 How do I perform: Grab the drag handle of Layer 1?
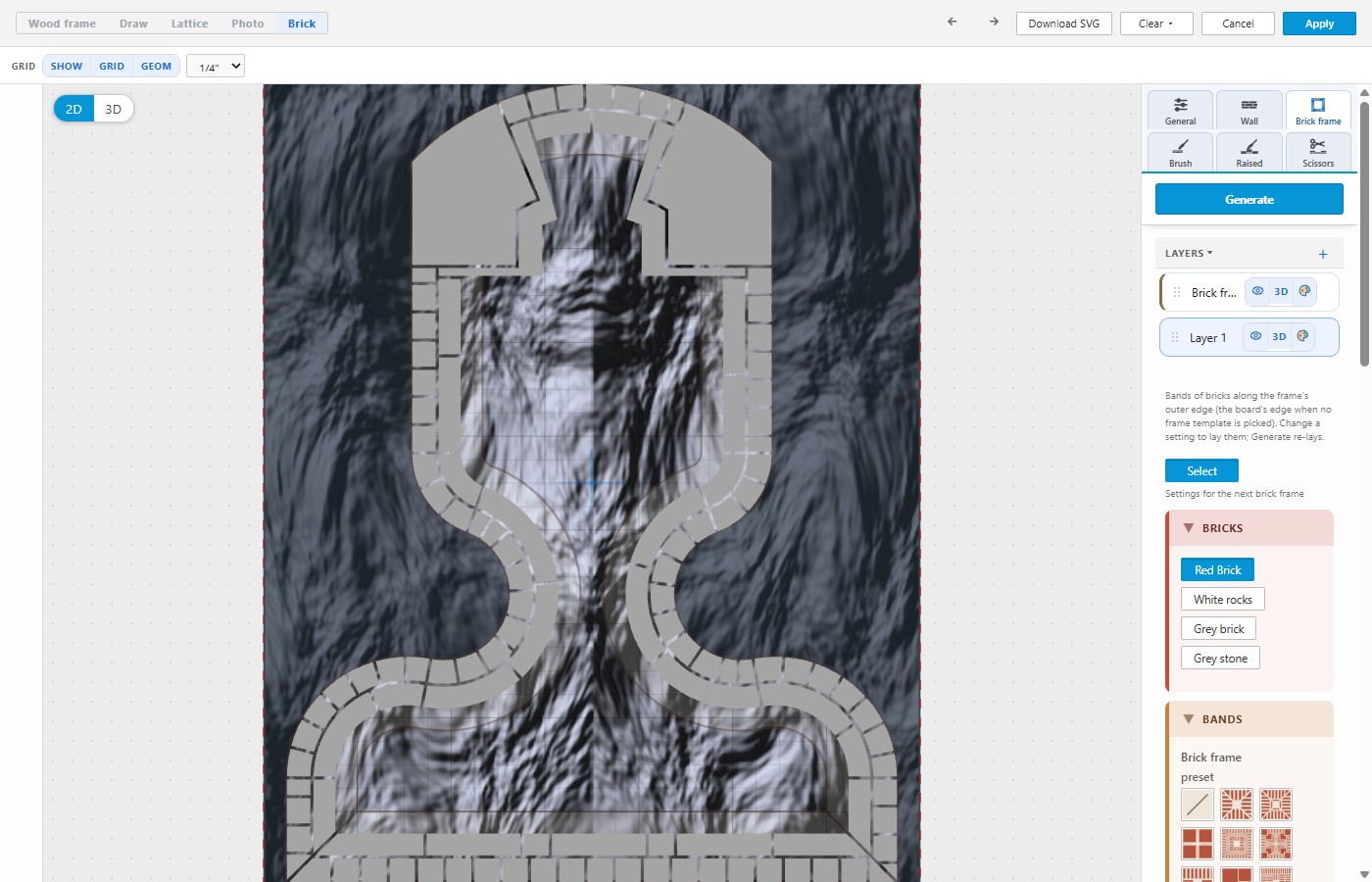[1175, 337]
